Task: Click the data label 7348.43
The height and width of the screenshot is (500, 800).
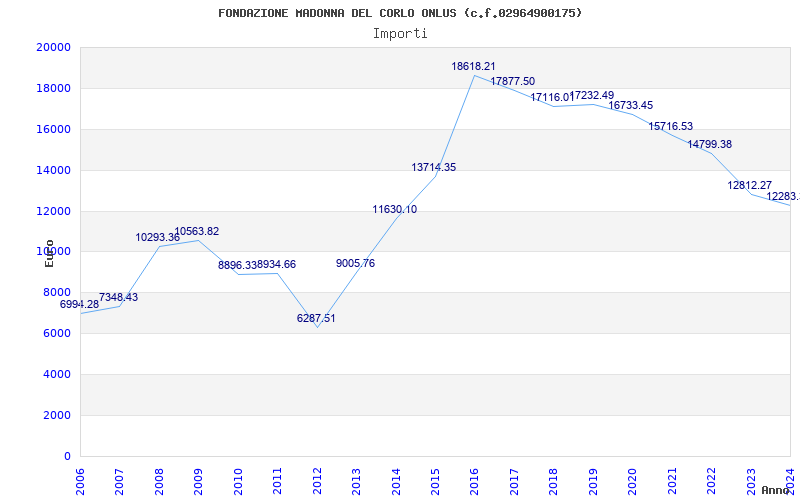Action: (118, 297)
